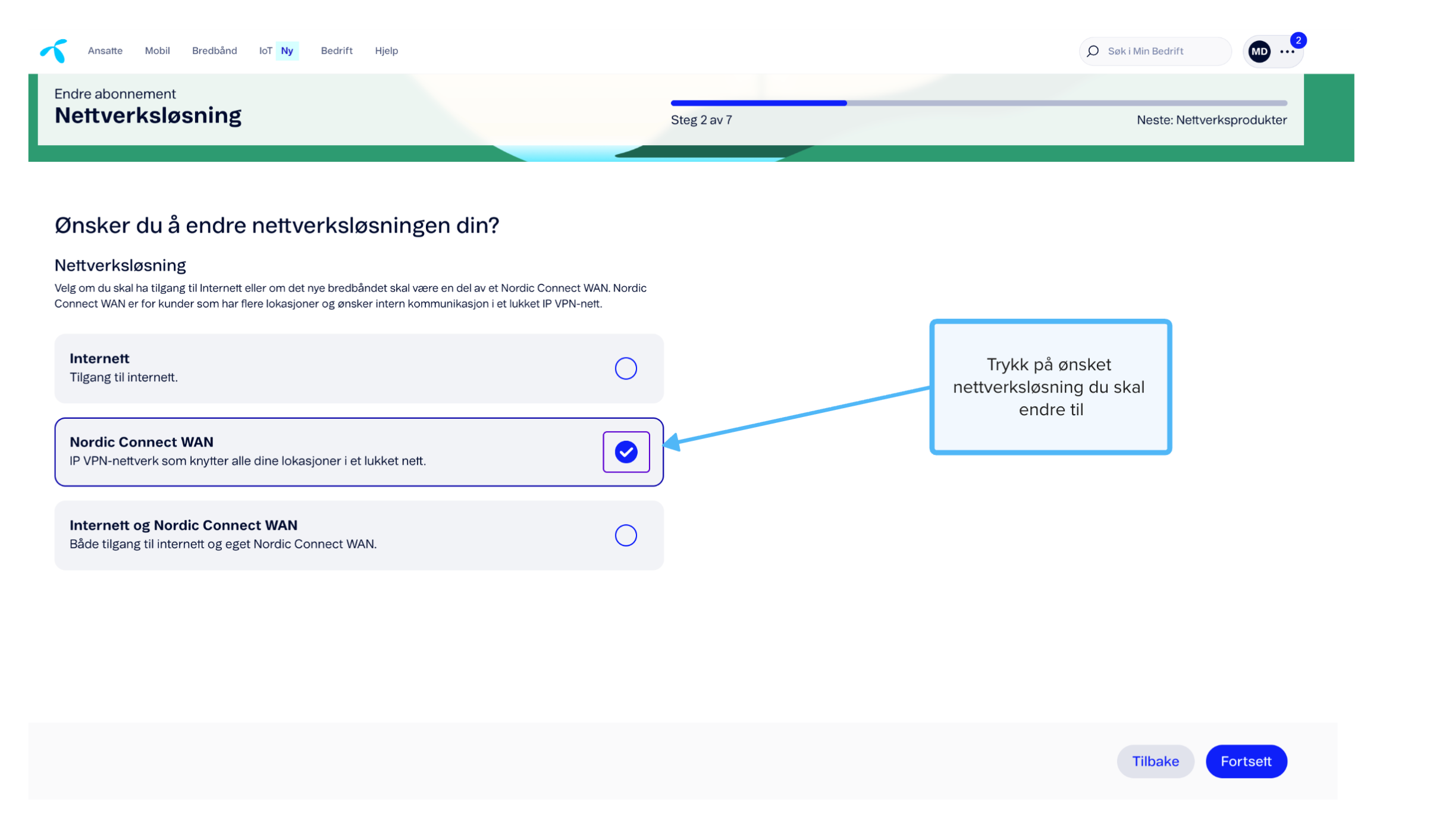Go to the Telenor logo home

(x=54, y=51)
